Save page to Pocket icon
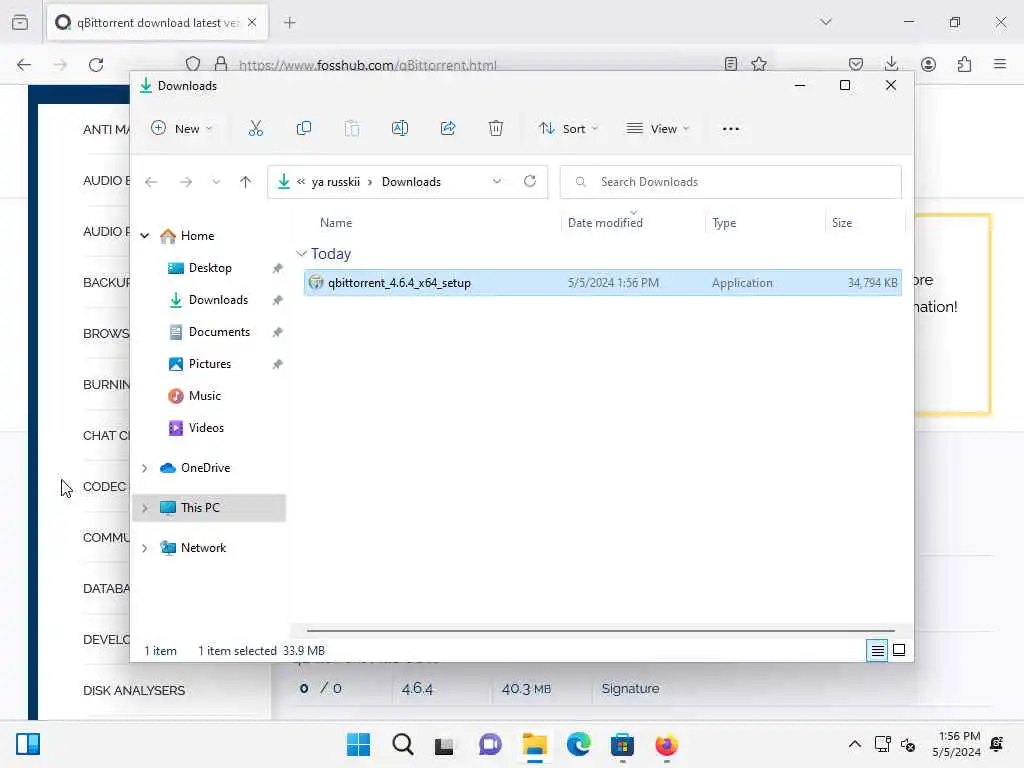This screenshot has height=768, width=1024. point(856,64)
